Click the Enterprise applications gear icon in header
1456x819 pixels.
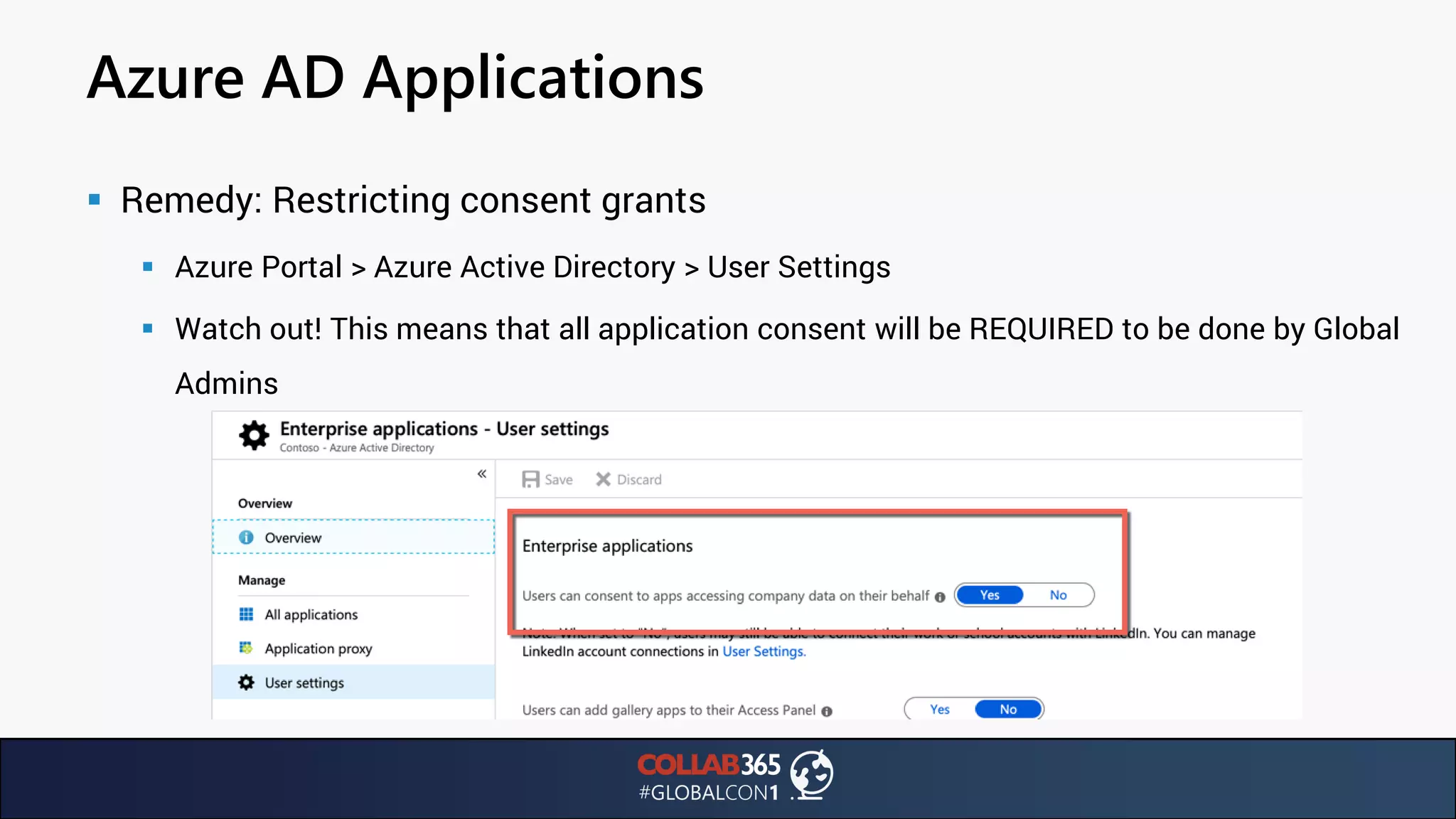click(x=254, y=435)
